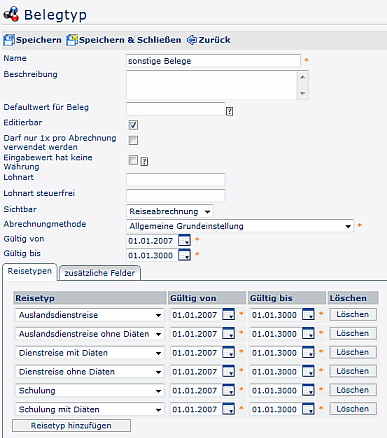The width and height of the screenshot is (387, 438).
Task: Click Speichern & Schließen icon
Action: pos(72,40)
